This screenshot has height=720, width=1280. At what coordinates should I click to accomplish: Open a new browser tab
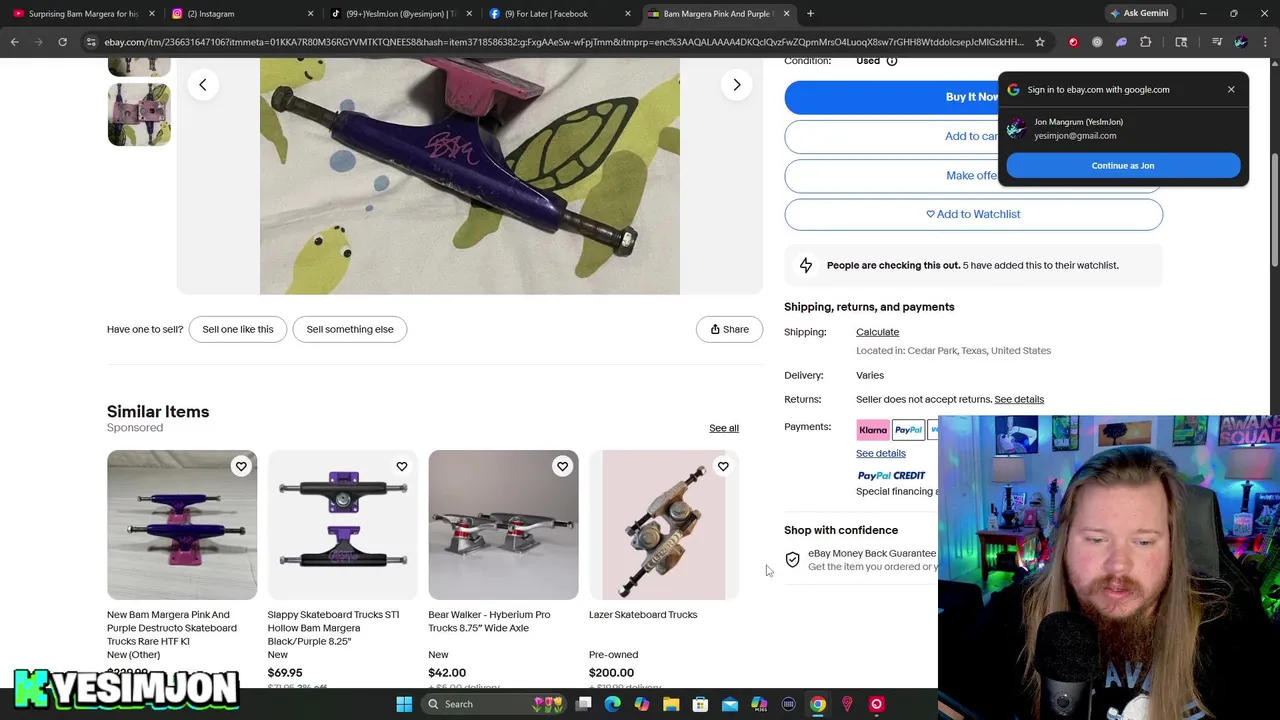810,13
